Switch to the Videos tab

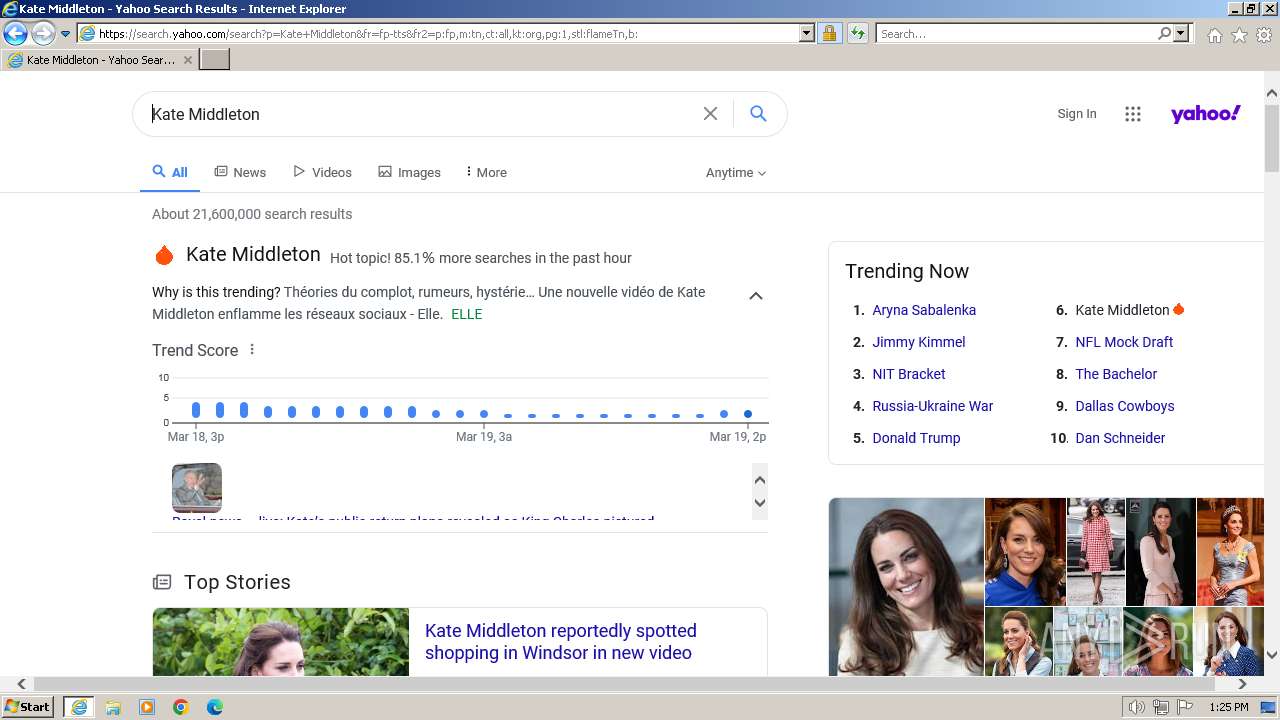[x=322, y=172]
